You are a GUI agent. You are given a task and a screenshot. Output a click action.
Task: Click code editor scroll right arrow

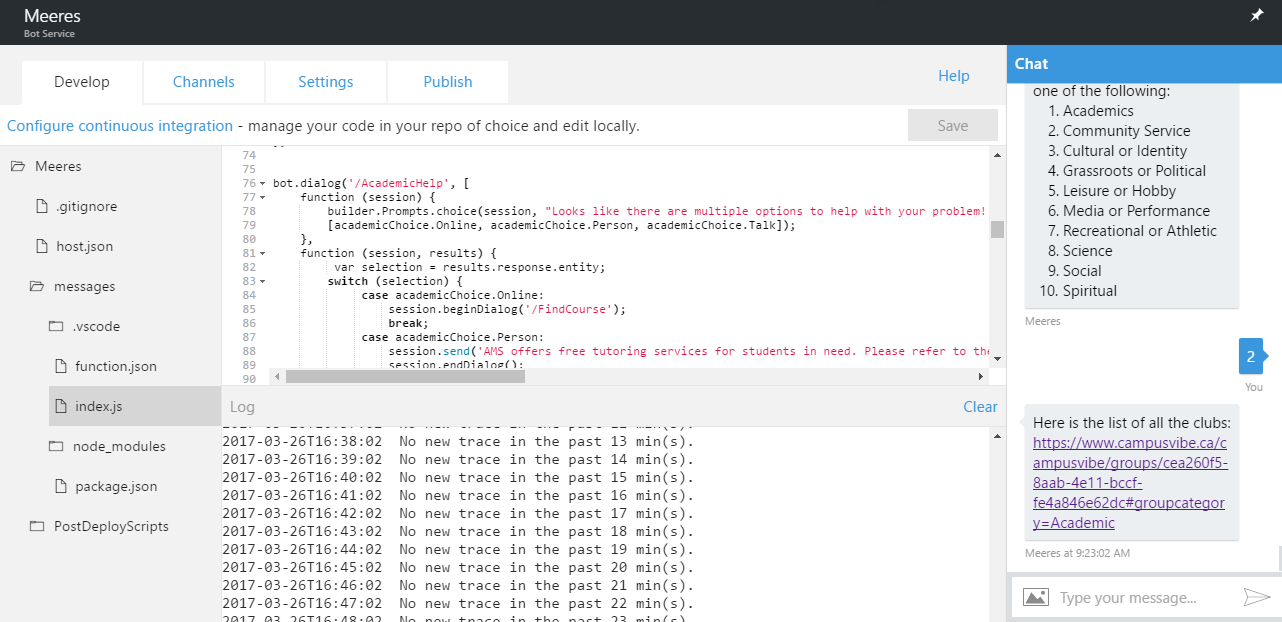coord(980,376)
